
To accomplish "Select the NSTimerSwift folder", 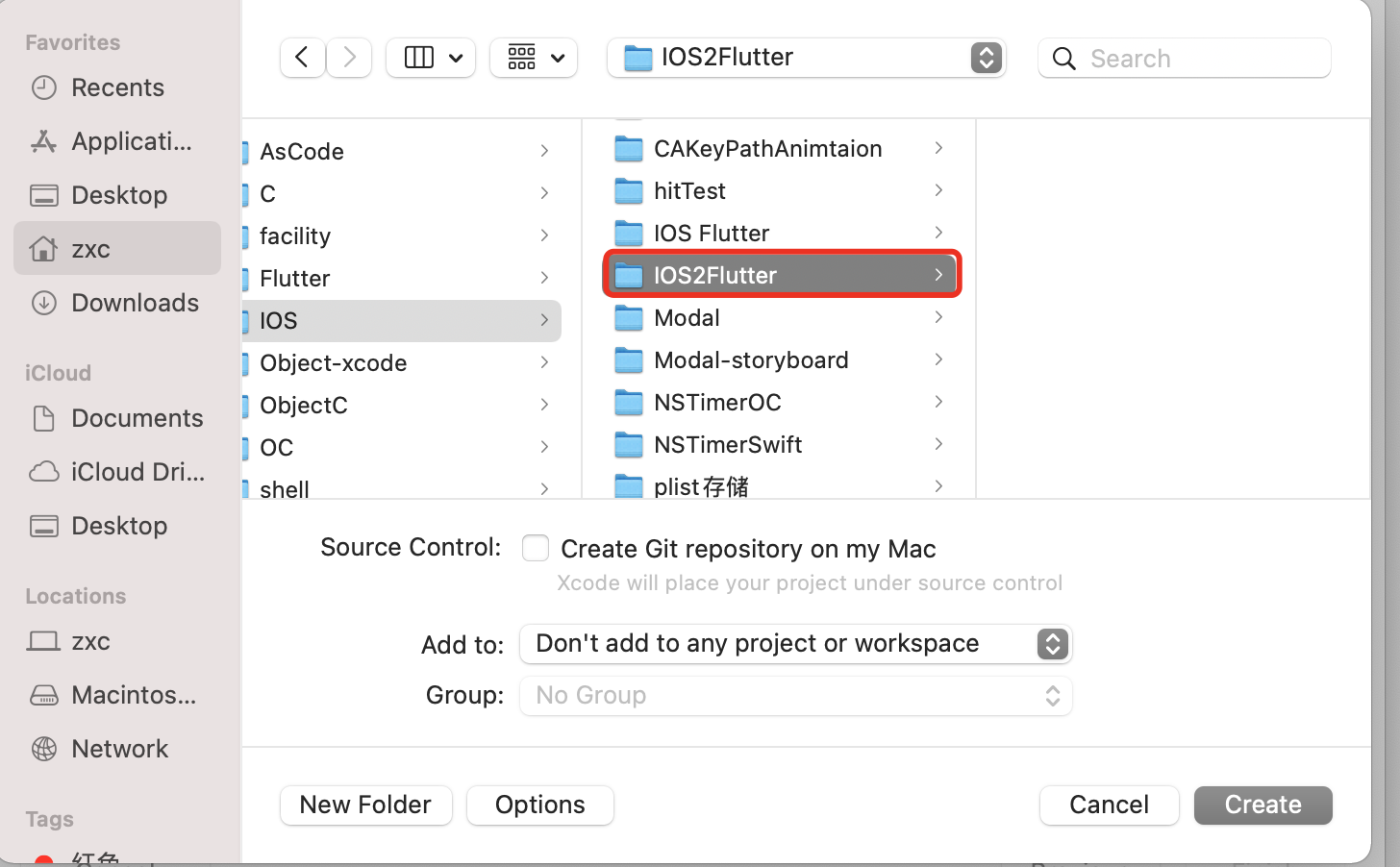I will tap(728, 444).
